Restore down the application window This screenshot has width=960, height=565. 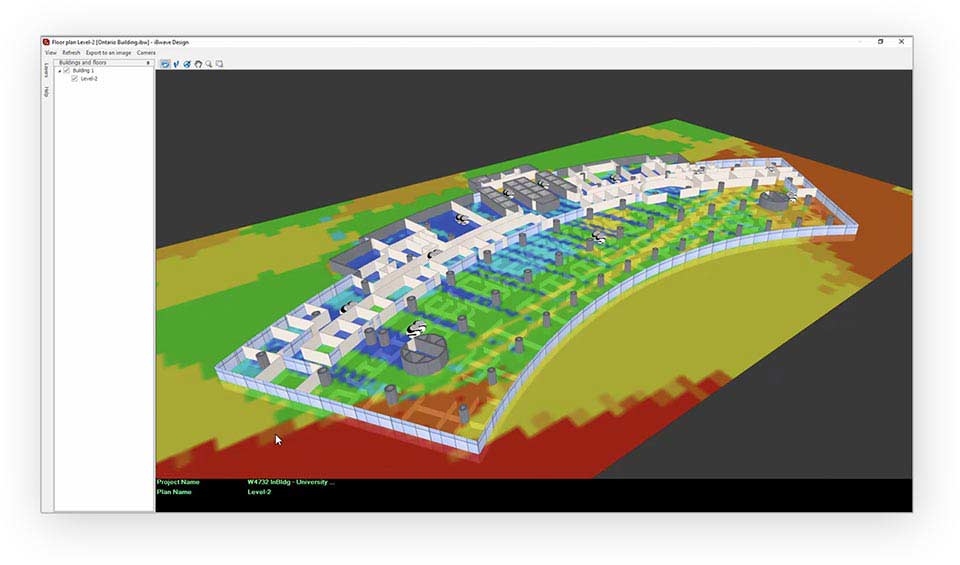pyautogui.click(x=881, y=42)
